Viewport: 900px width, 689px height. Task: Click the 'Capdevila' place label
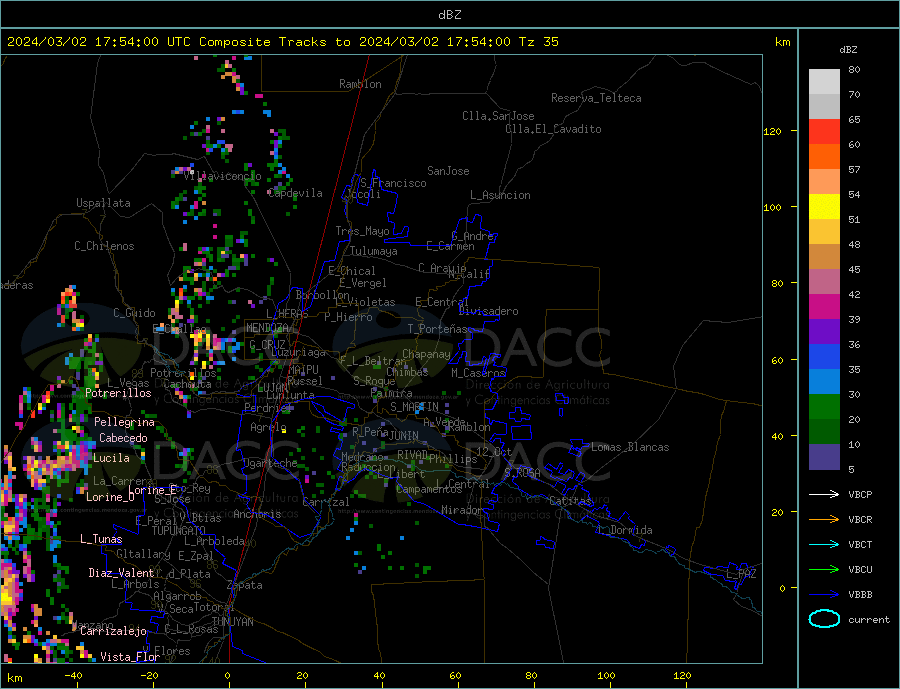coord(295,193)
